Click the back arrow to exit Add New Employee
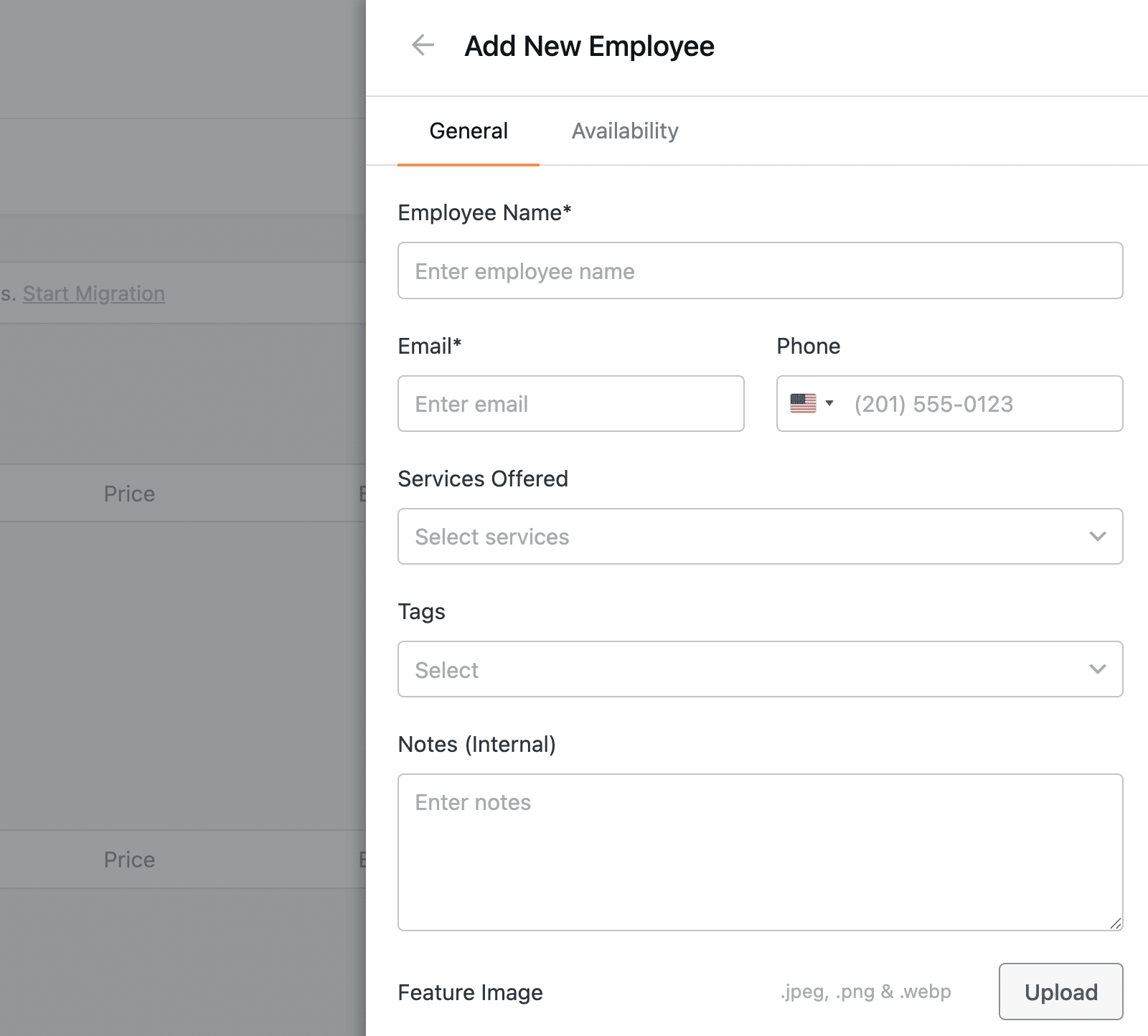 point(423,45)
